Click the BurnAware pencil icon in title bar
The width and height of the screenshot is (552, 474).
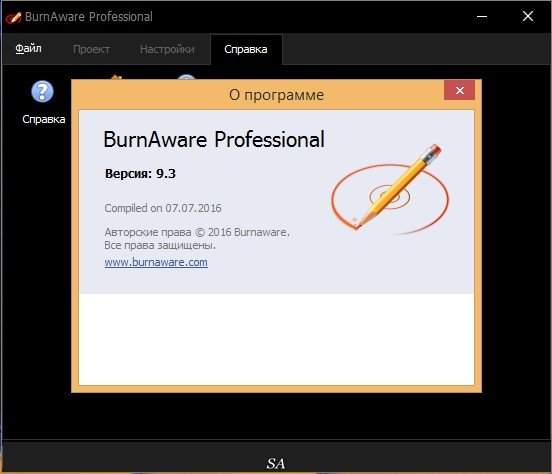pos(13,17)
